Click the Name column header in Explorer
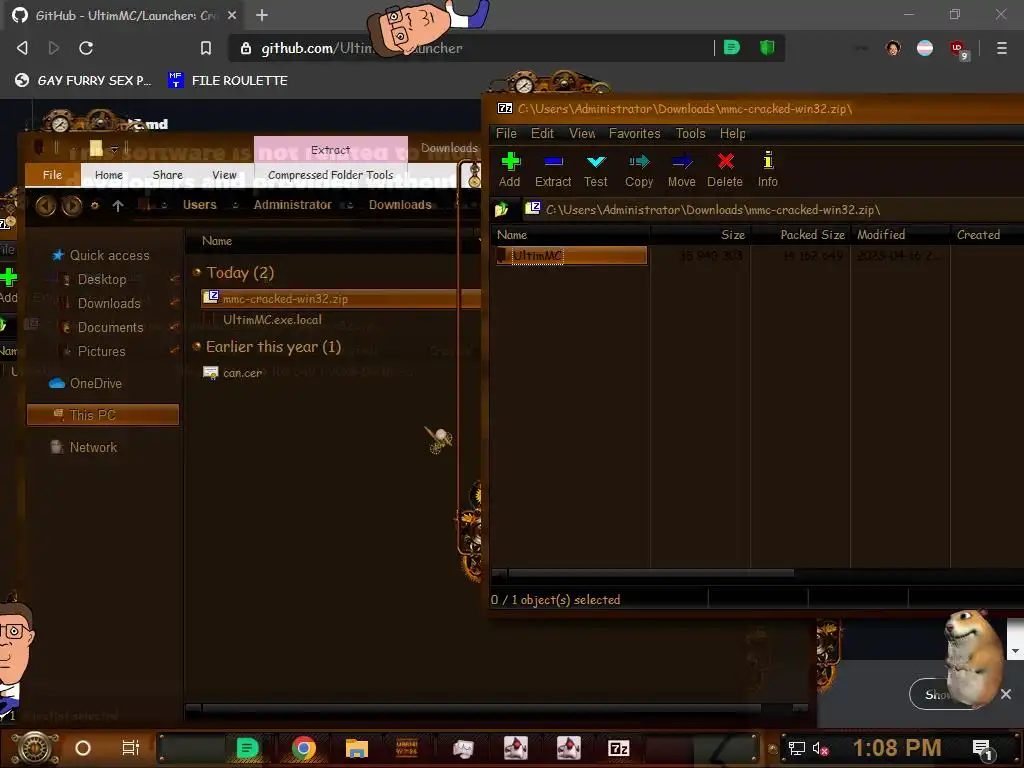The height and width of the screenshot is (768, 1024). click(x=217, y=241)
